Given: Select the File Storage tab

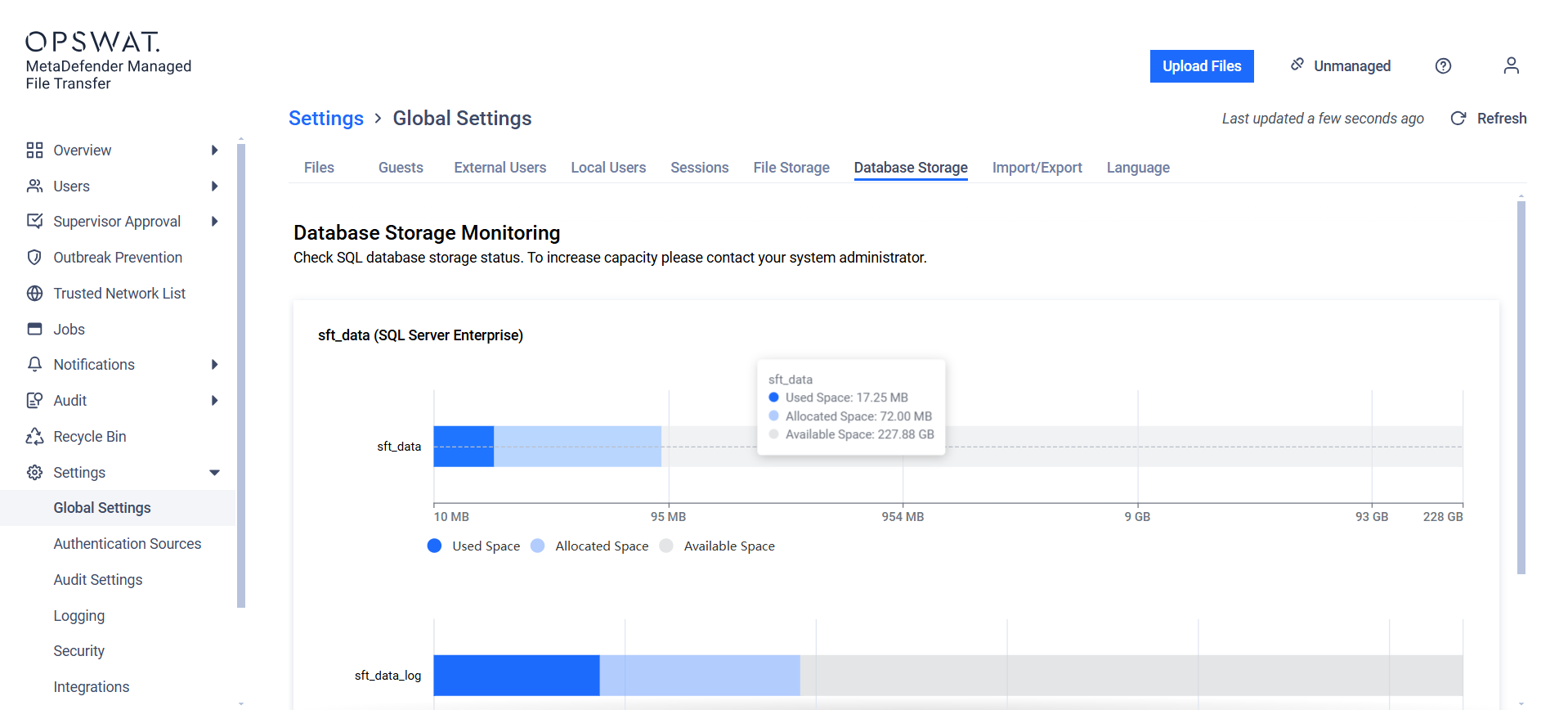Looking at the screenshot, I should pos(791,168).
